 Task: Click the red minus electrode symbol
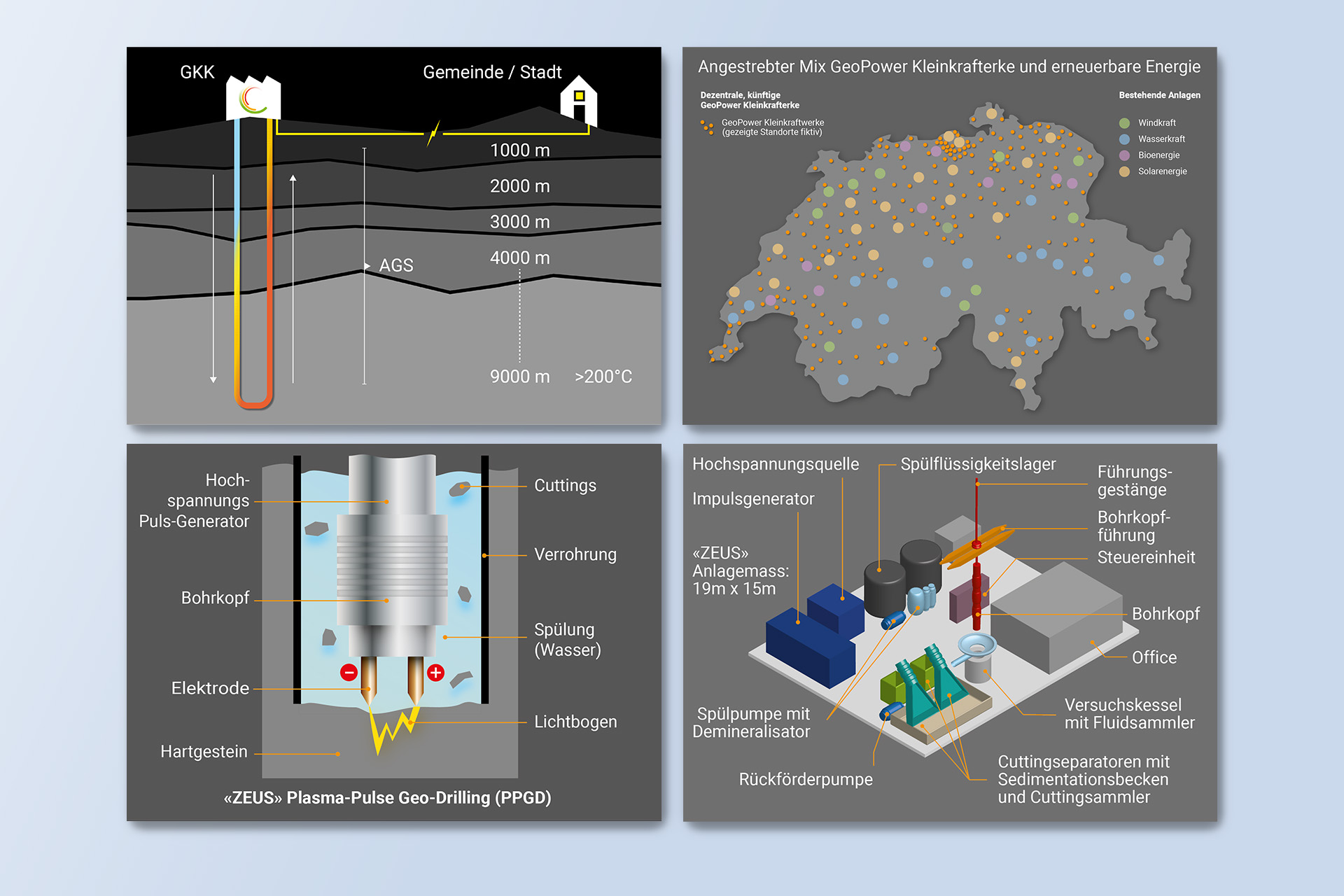[x=349, y=673]
